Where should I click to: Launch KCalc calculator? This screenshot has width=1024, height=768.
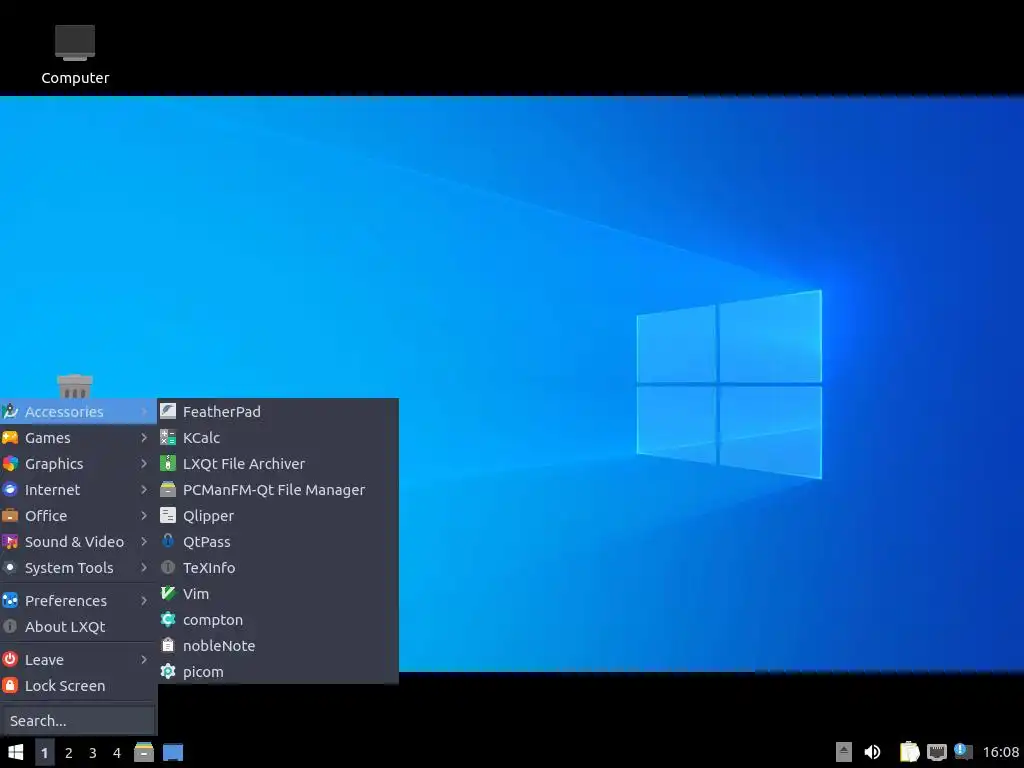click(x=278, y=438)
